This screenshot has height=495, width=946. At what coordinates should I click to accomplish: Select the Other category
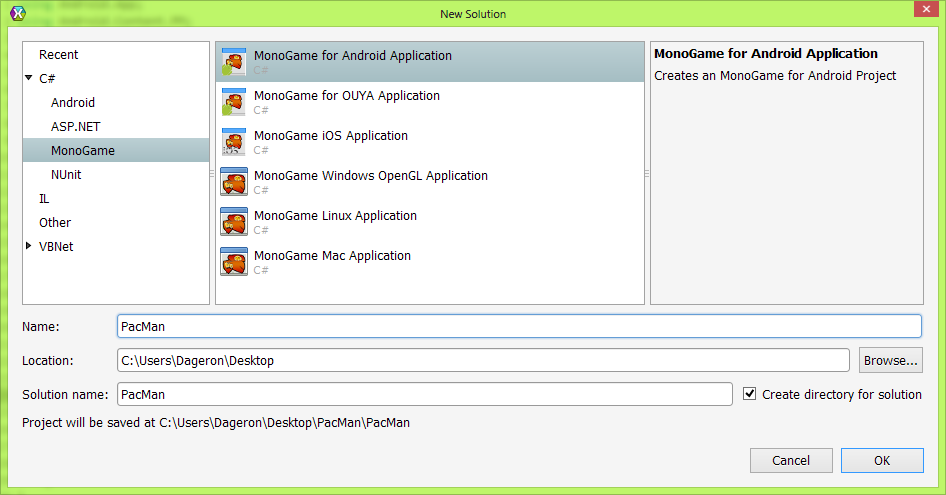55,223
